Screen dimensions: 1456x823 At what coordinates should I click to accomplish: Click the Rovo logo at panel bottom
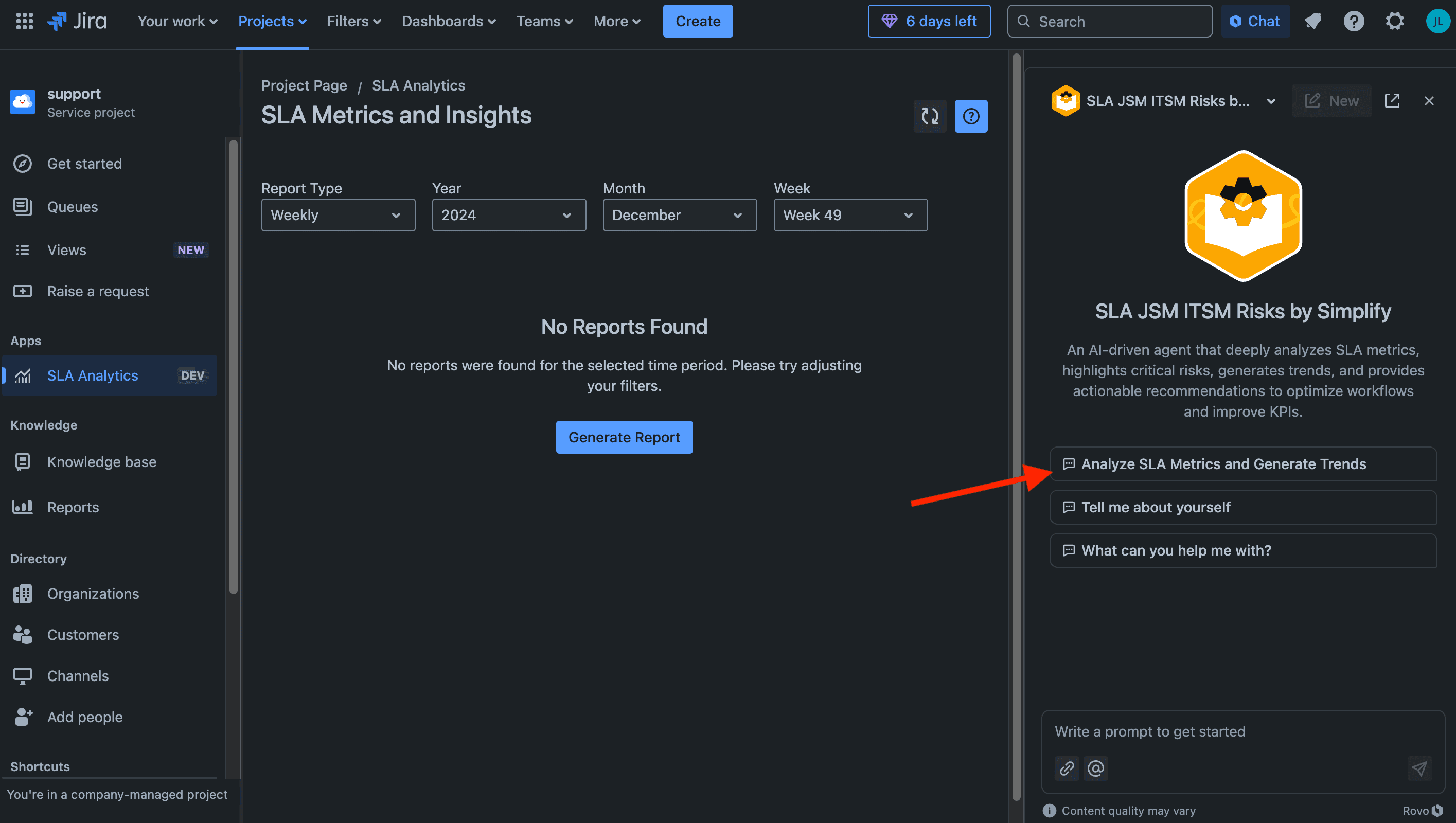1423,811
